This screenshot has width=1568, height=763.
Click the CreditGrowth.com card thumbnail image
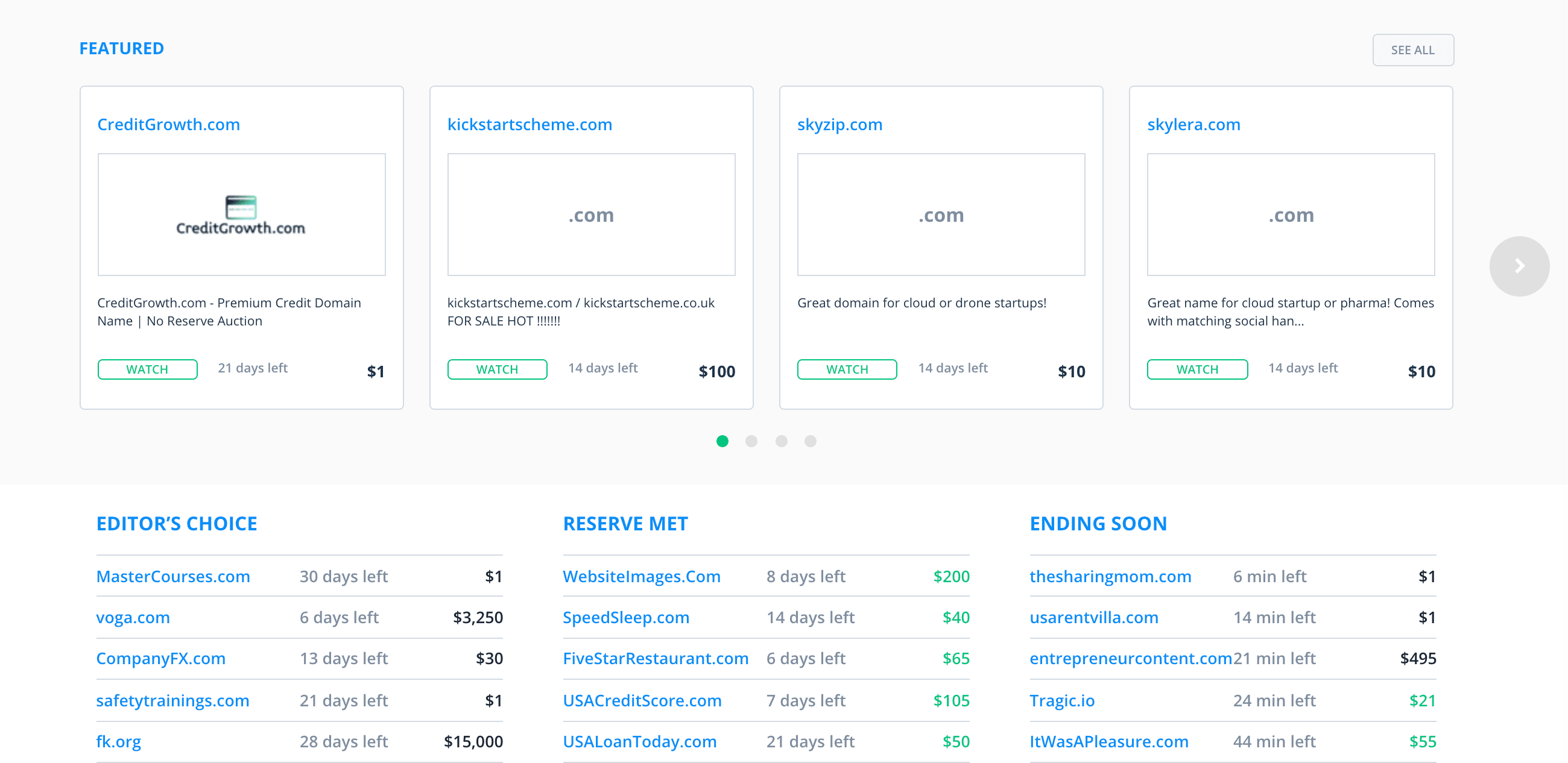point(241,214)
